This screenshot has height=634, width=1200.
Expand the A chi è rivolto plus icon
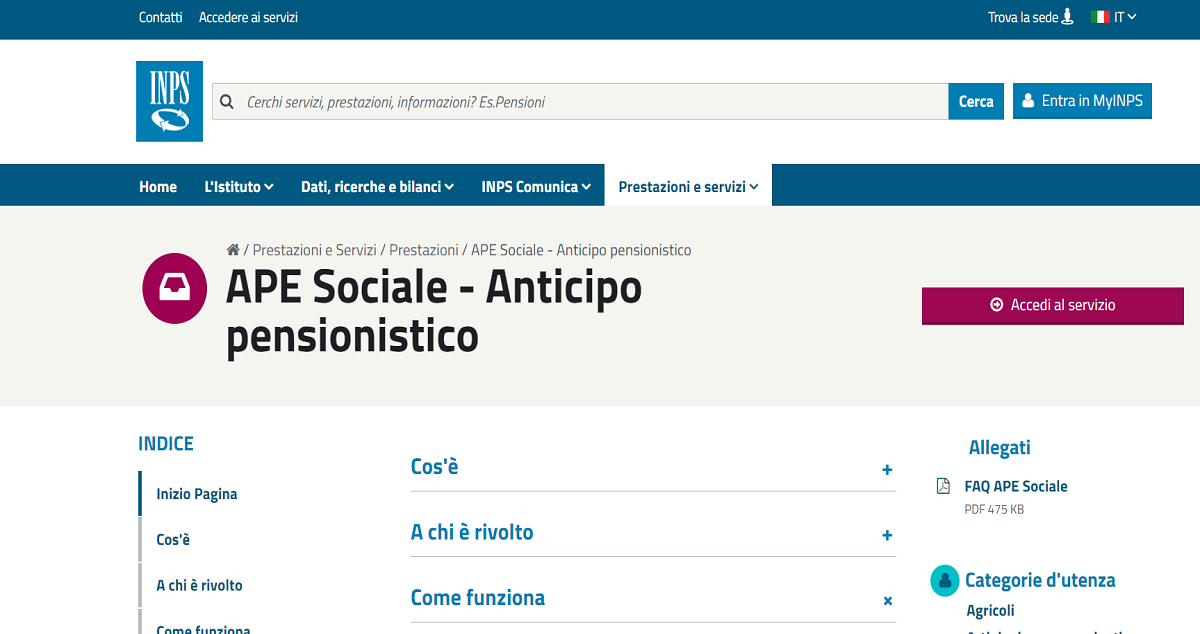point(887,535)
